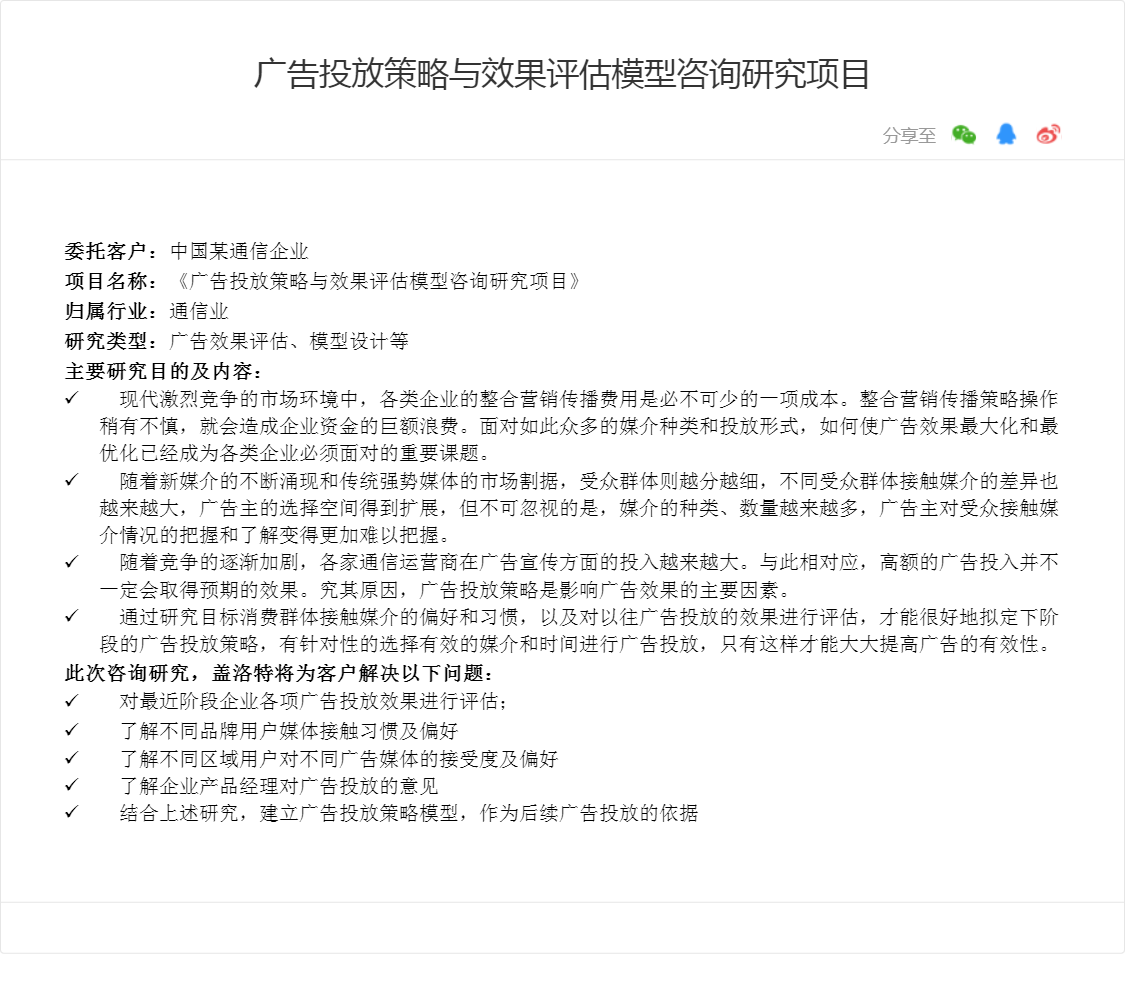Click the page title 广告投放策略与效果评估模型咨询研究项目
Viewport: 1125px width, 1000px height.
click(562, 74)
